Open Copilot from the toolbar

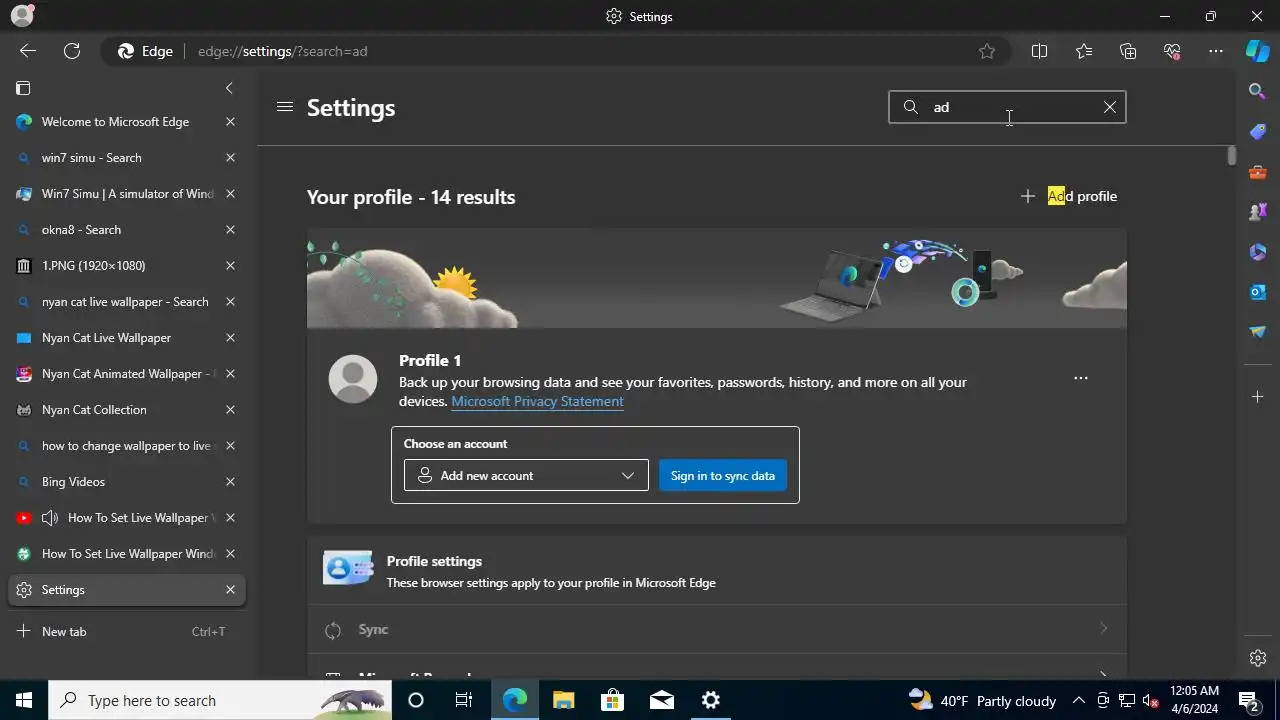tap(1258, 51)
